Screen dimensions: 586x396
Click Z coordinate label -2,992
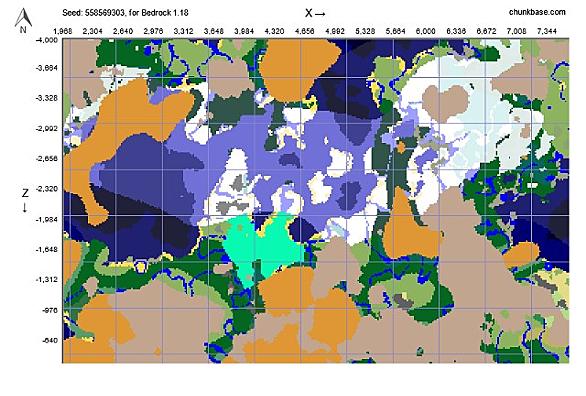47,129
